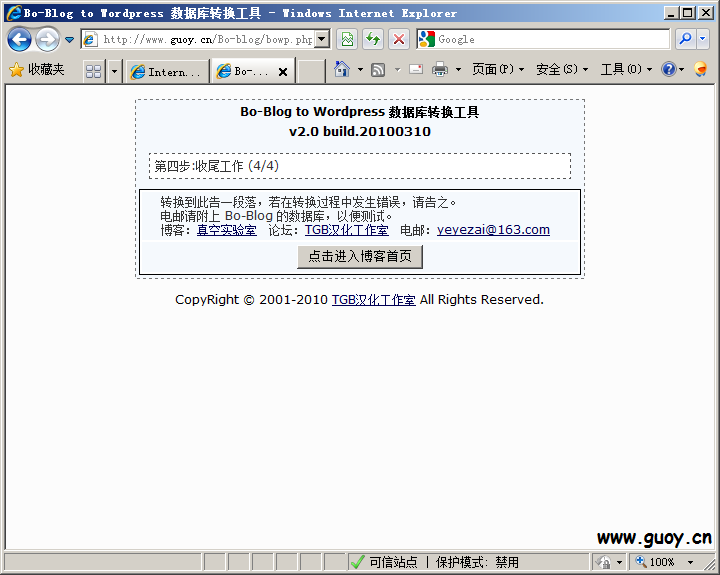Screen dimensions: 720x575
Task: Switch to the Intern... tab
Action: pos(166,72)
